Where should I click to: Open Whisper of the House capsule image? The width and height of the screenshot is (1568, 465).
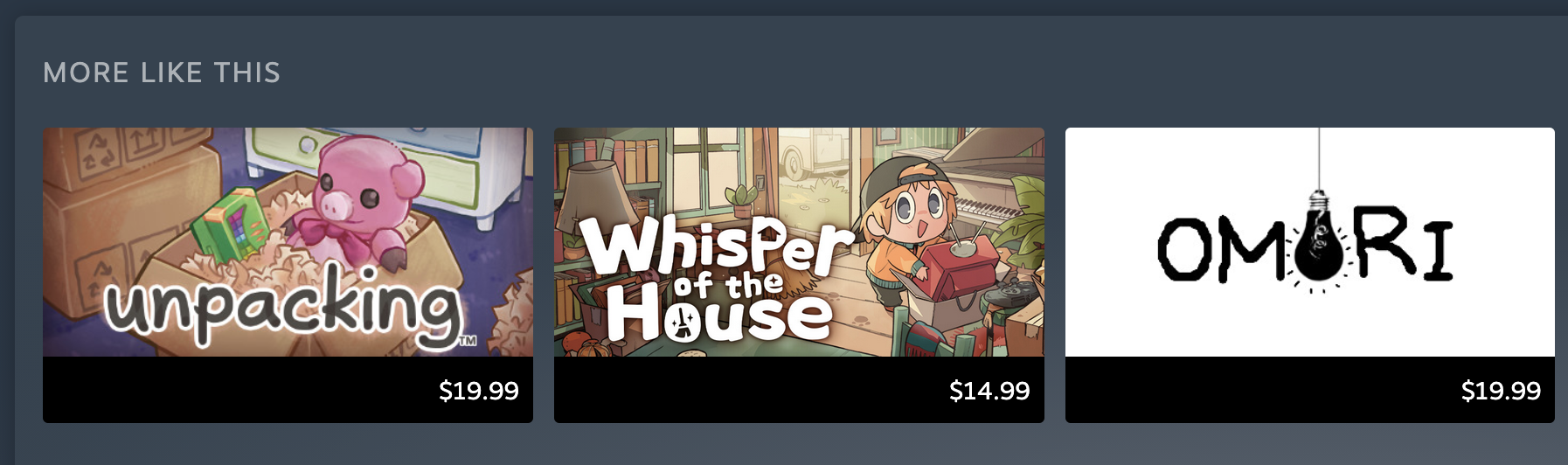click(799, 242)
